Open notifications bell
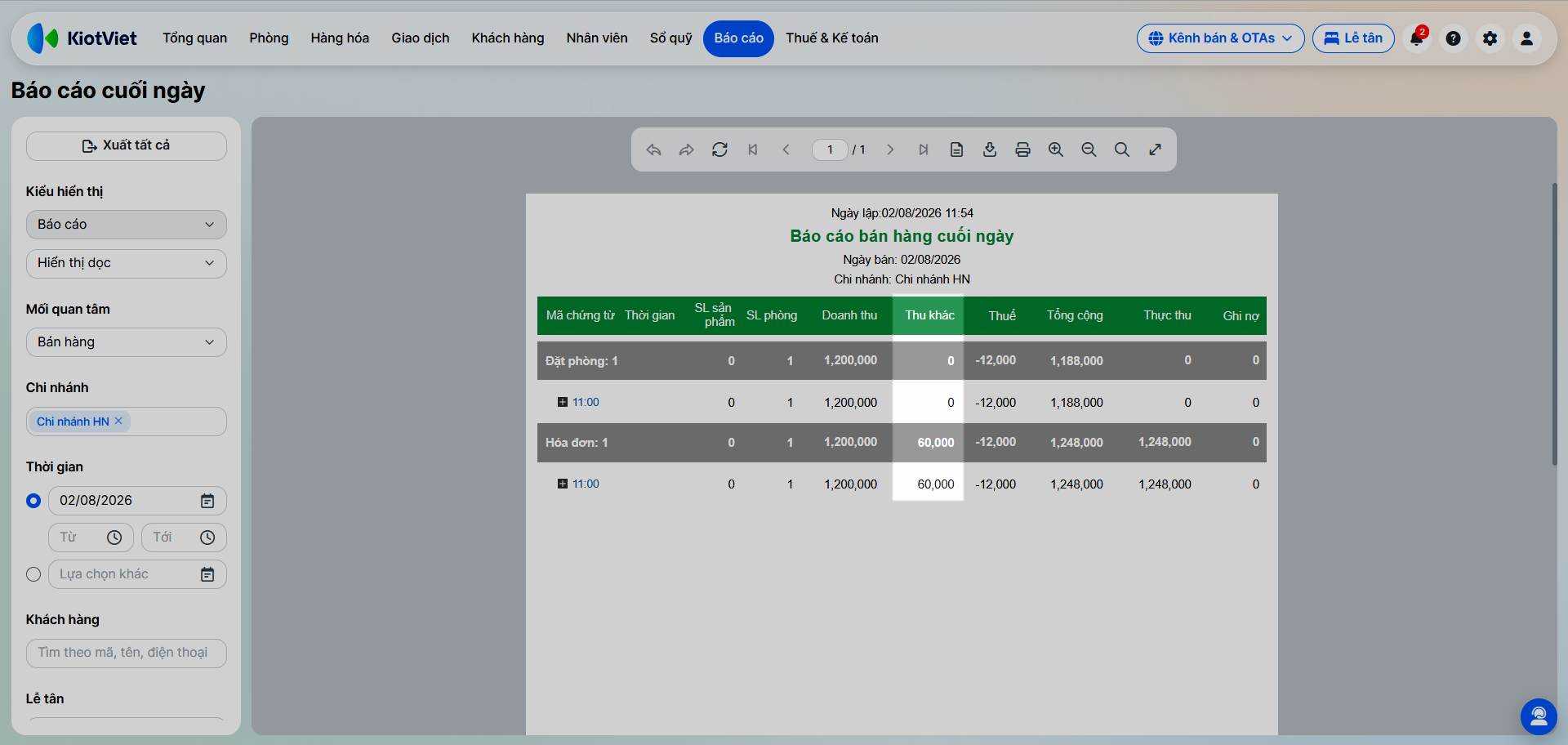 1417,38
